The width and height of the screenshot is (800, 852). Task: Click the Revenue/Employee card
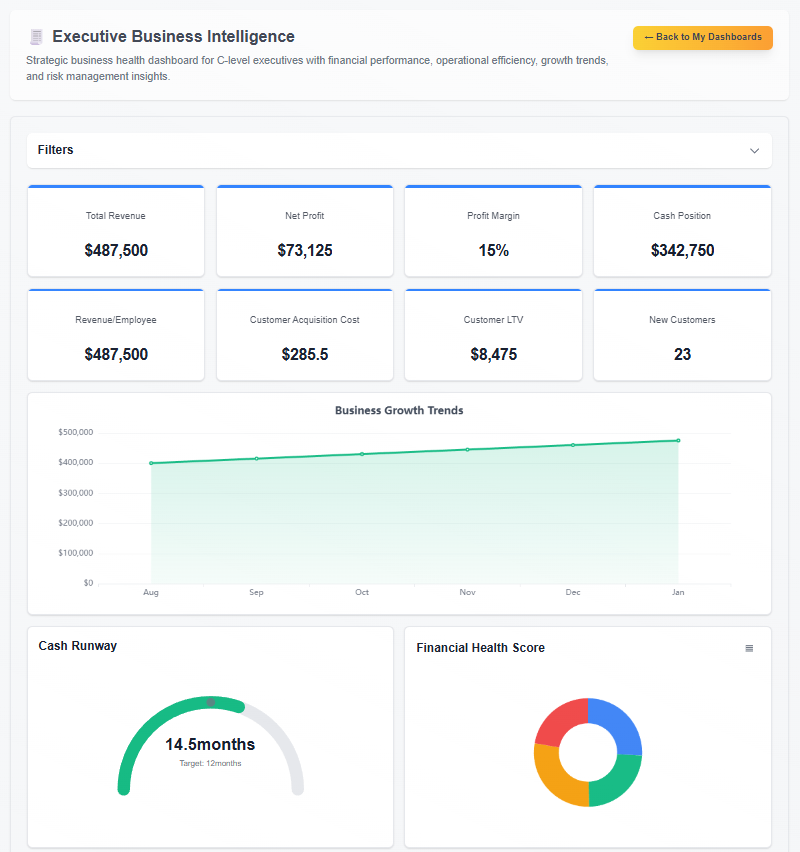point(116,335)
